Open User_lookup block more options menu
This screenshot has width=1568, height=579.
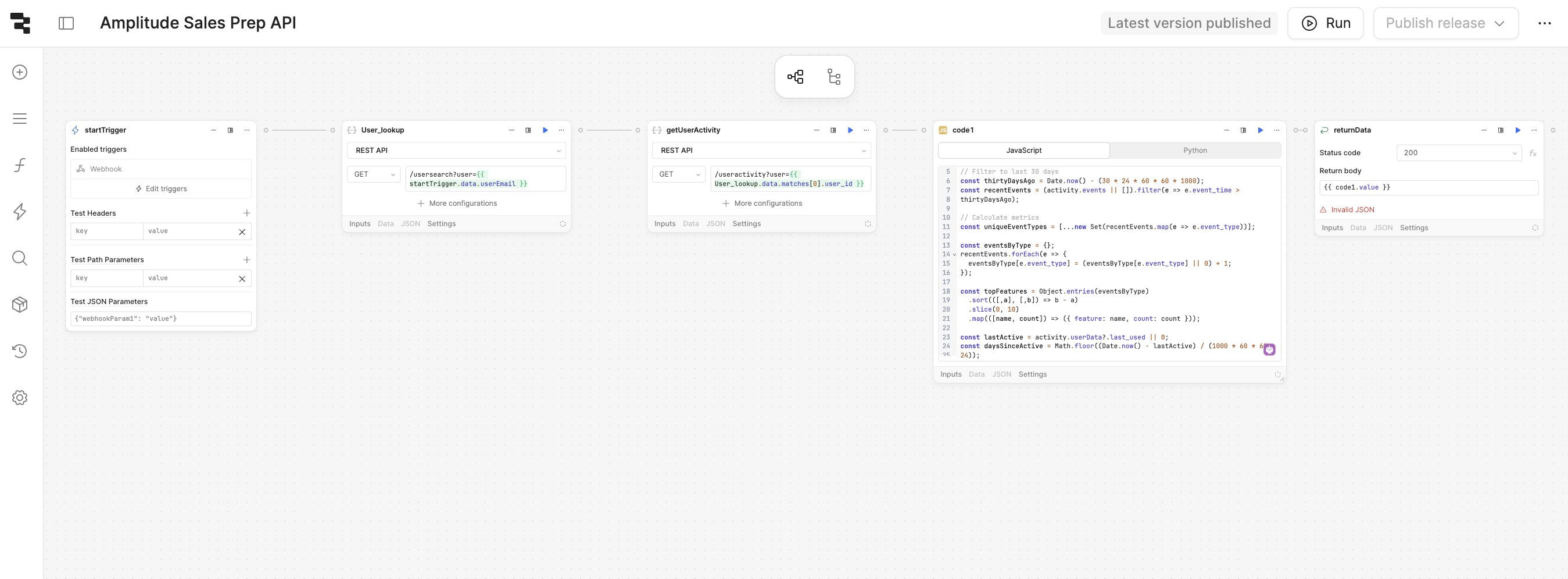(x=561, y=130)
